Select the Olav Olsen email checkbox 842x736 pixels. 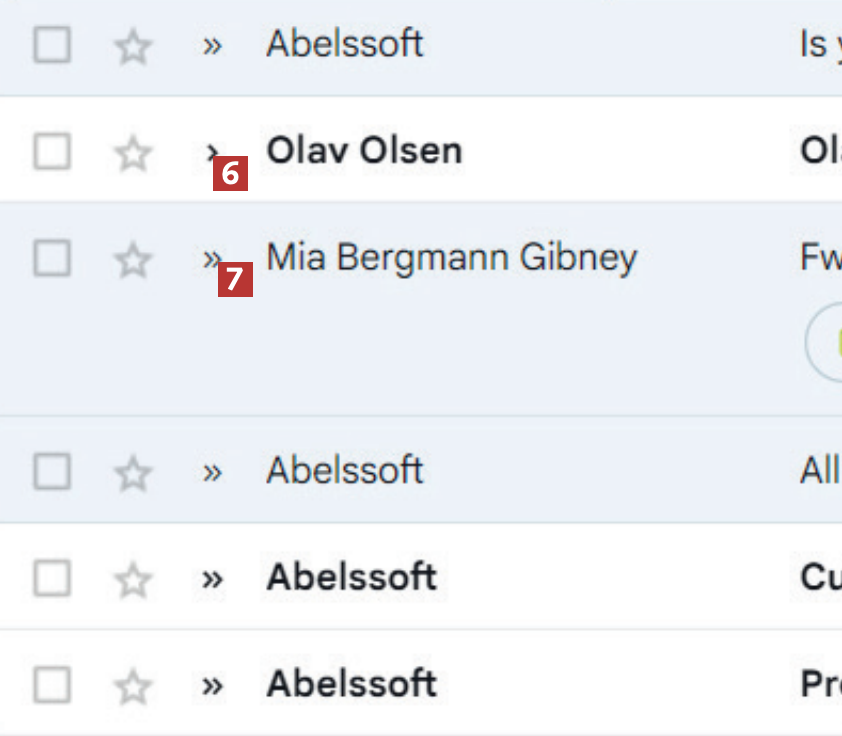[x=52, y=153]
